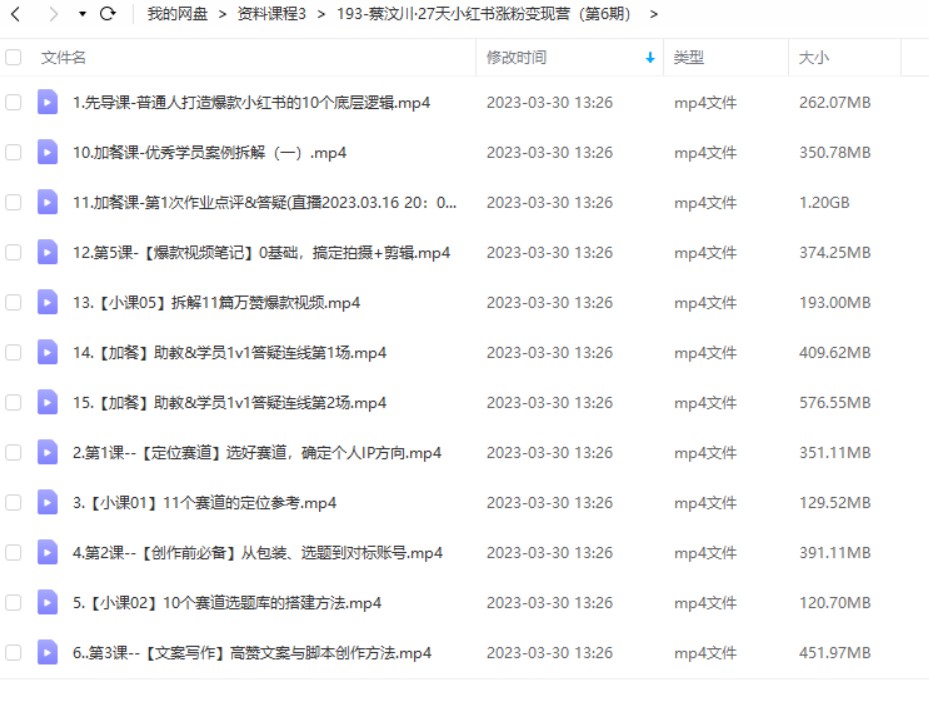929x706 pixels.
Task: Click the 451.97MB size value
Action: (x=835, y=653)
